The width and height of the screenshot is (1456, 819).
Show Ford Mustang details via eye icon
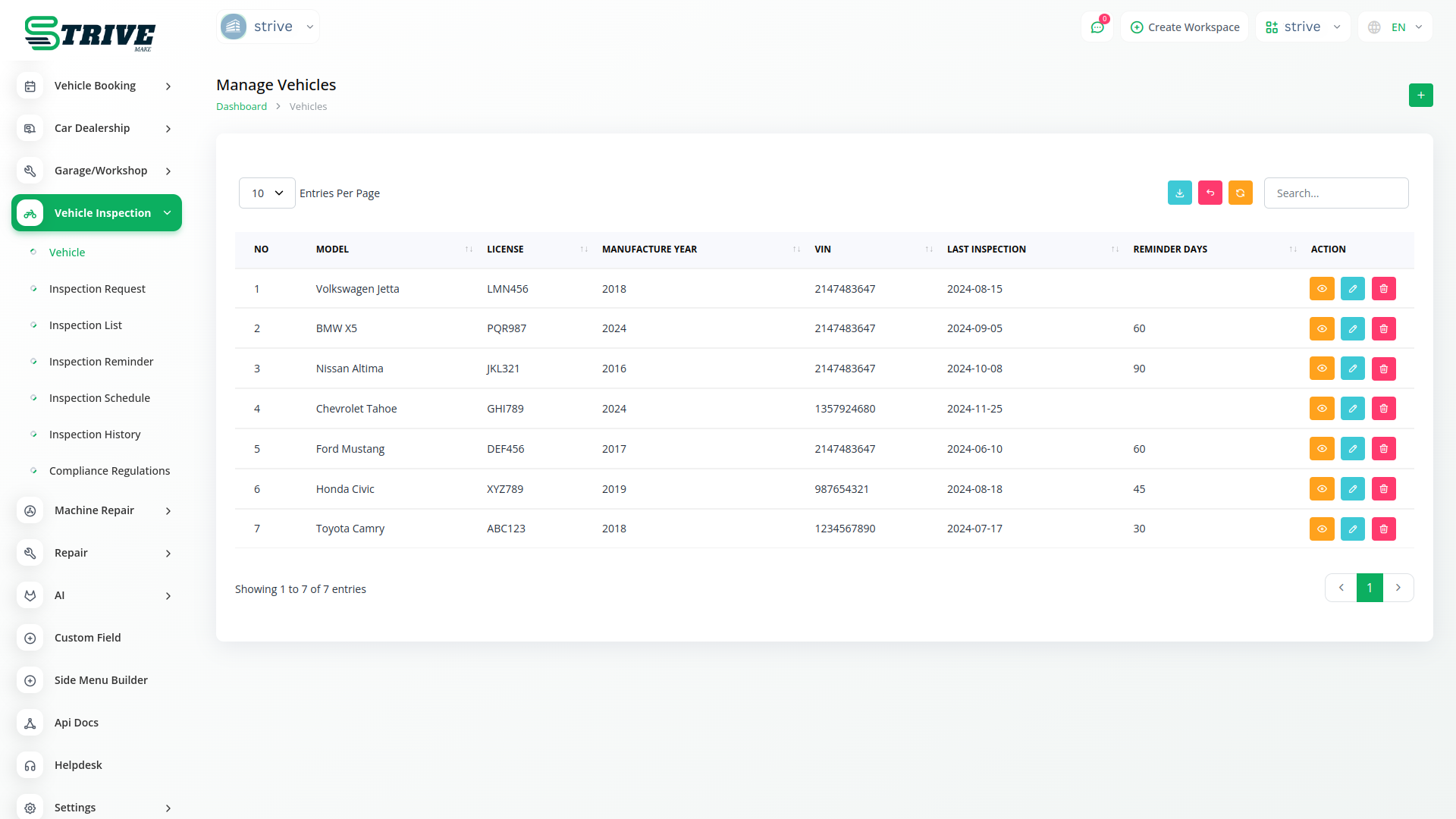point(1321,449)
